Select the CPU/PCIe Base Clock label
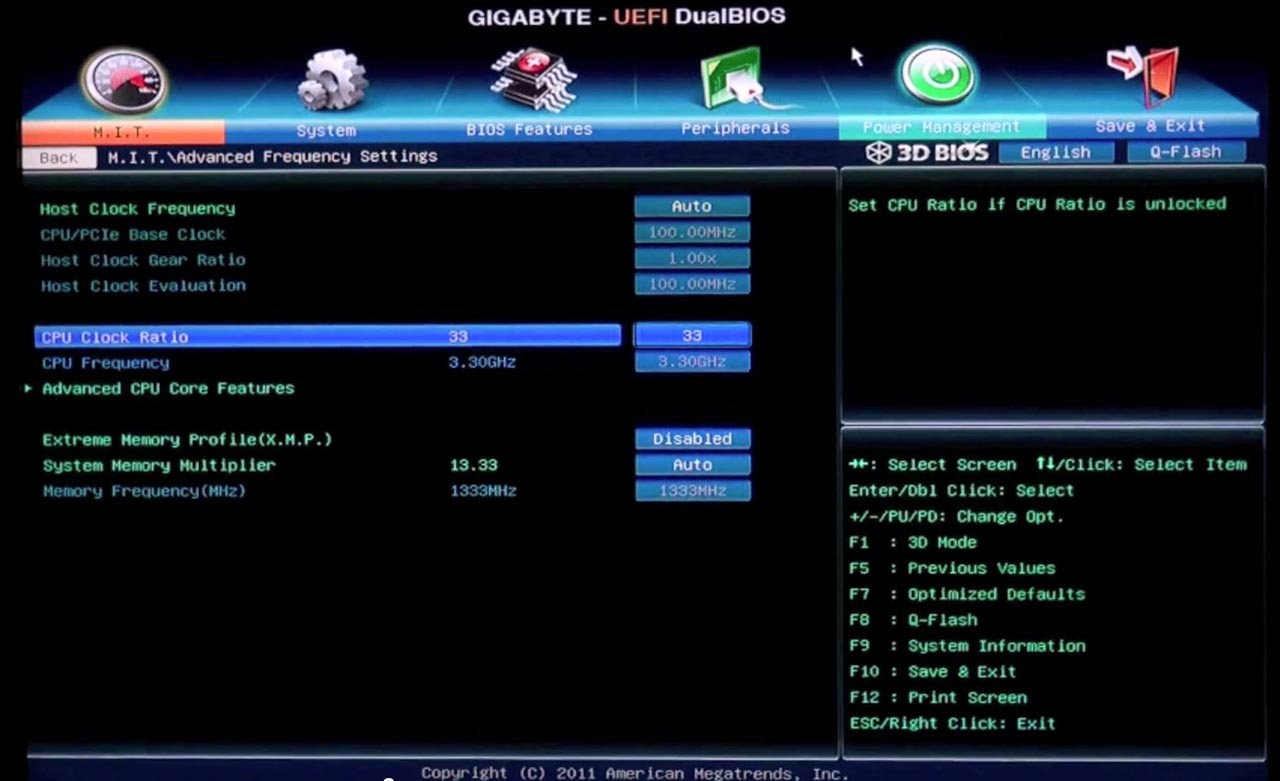Viewport: 1280px width, 781px height. (133, 234)
